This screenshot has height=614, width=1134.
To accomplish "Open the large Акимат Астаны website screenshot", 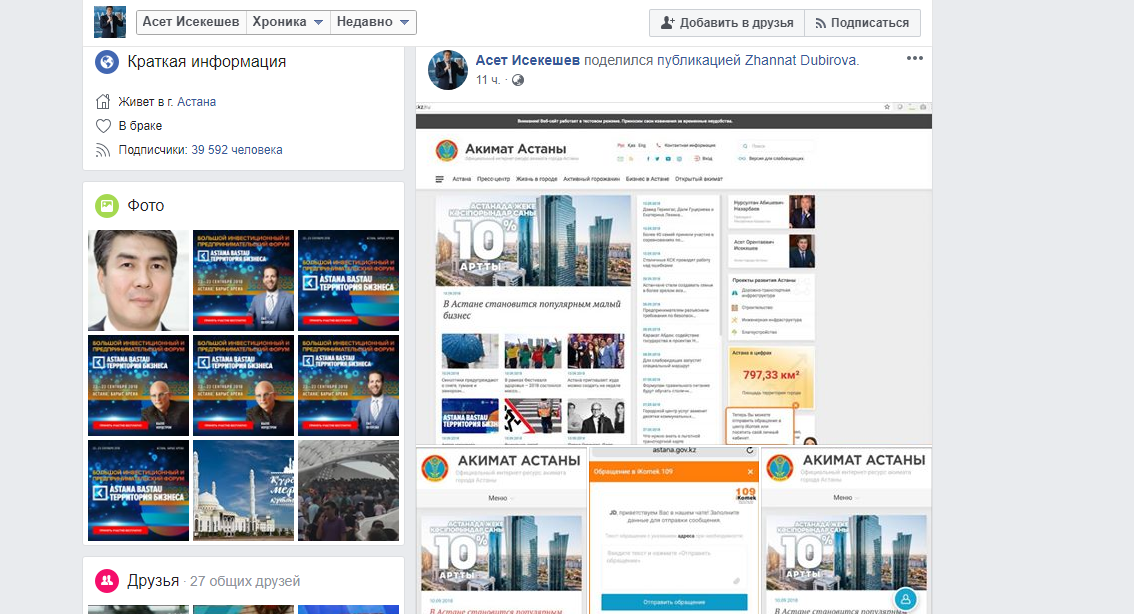I will click(673, 275).
